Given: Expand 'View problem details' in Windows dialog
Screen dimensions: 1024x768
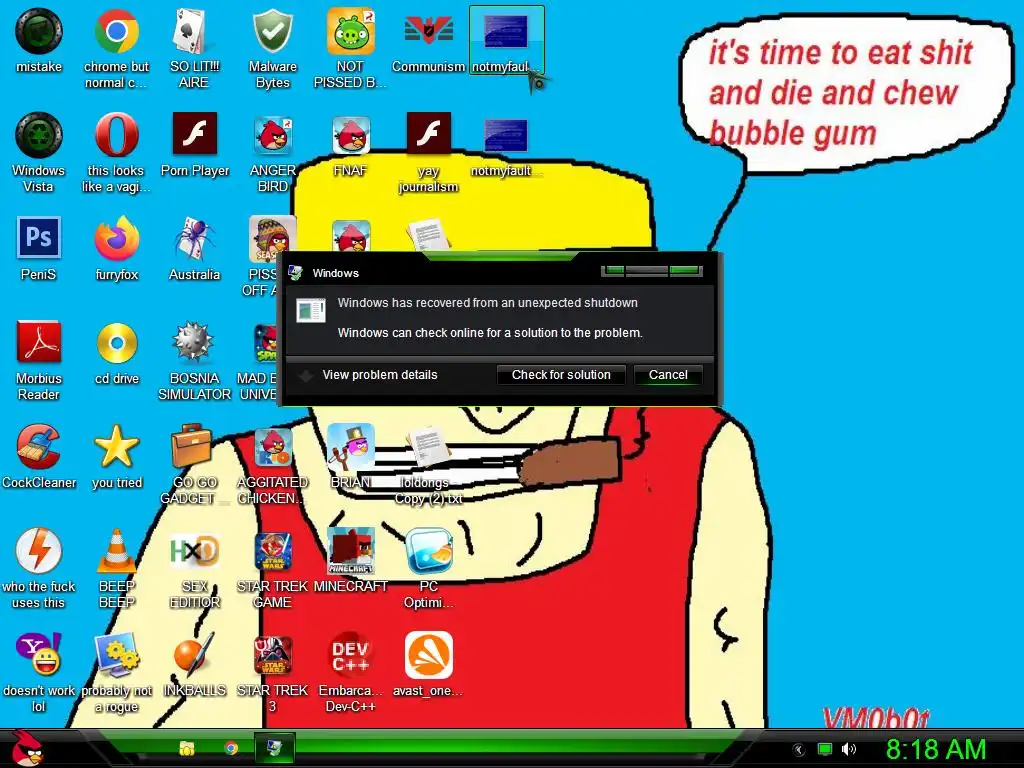Looking at the screenshot, I should 369,375.
